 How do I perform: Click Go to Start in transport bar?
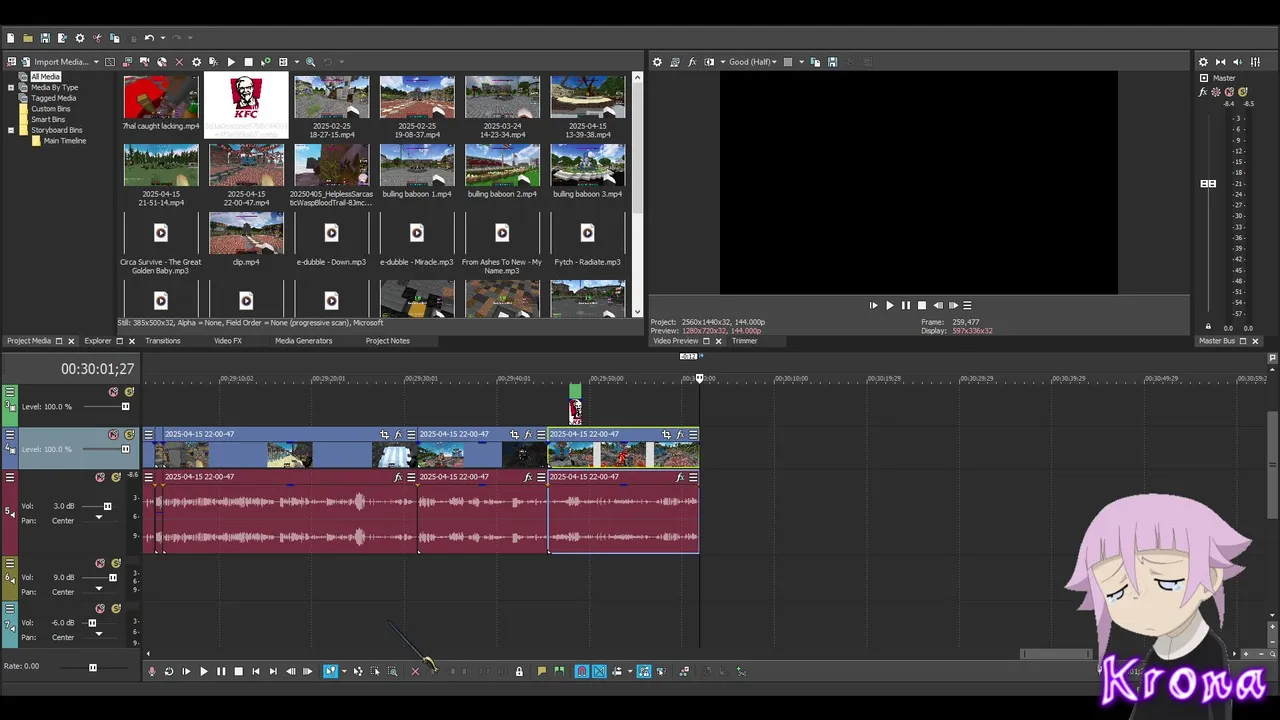(256, 671)
